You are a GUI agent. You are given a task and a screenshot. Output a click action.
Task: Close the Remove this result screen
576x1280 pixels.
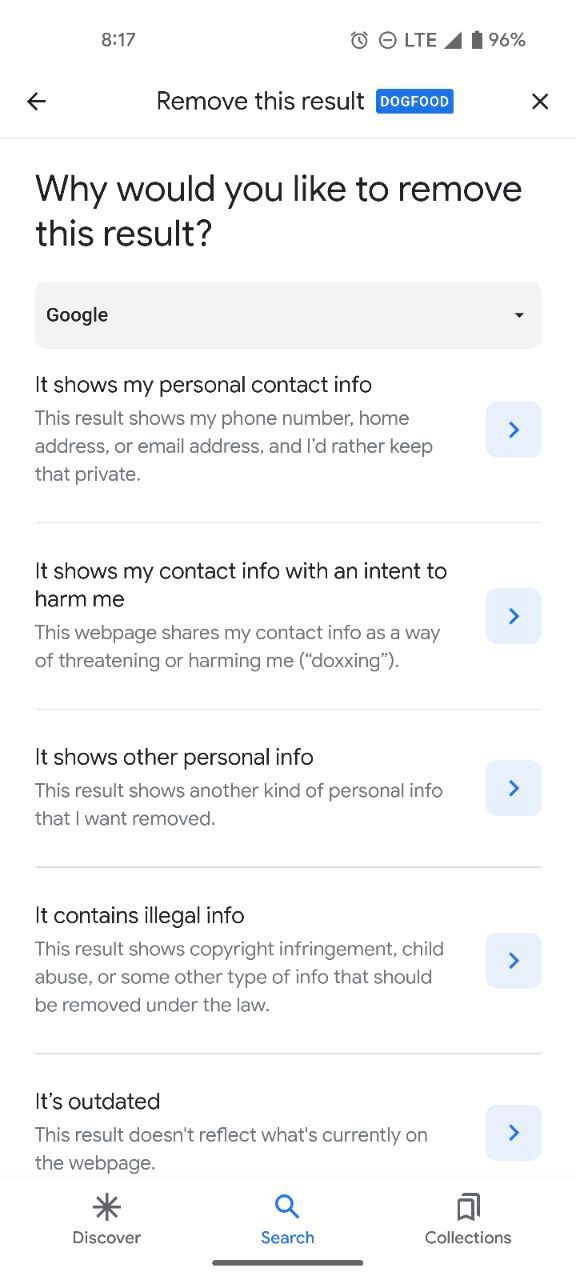540,101
